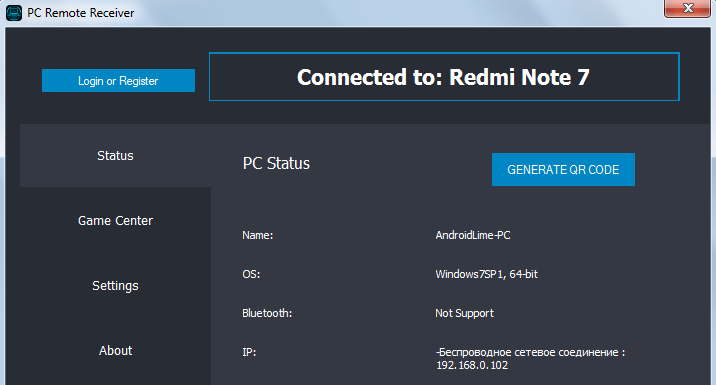The height and width of the screenshot is (385, 716).
Task: Click the PC Remote Receiver title text
Action: pos(81,13)
